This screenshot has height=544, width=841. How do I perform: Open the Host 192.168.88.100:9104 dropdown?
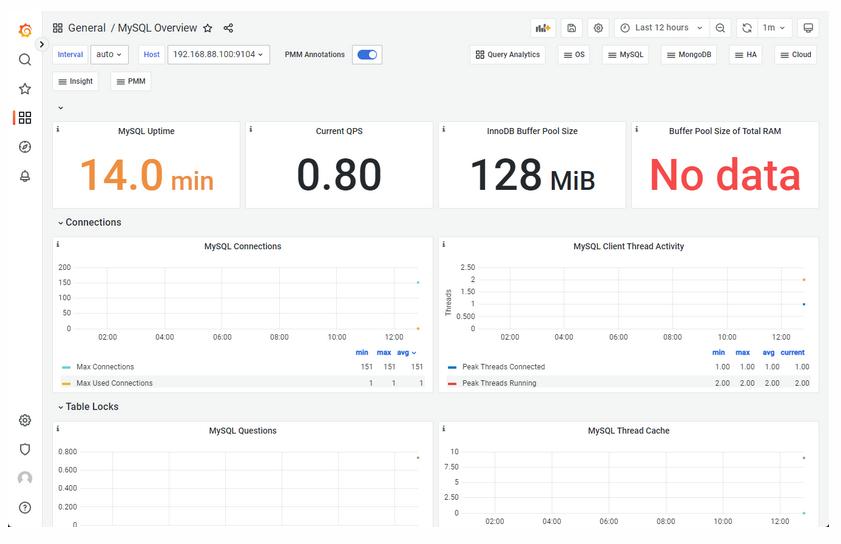[x=218, y=55]
